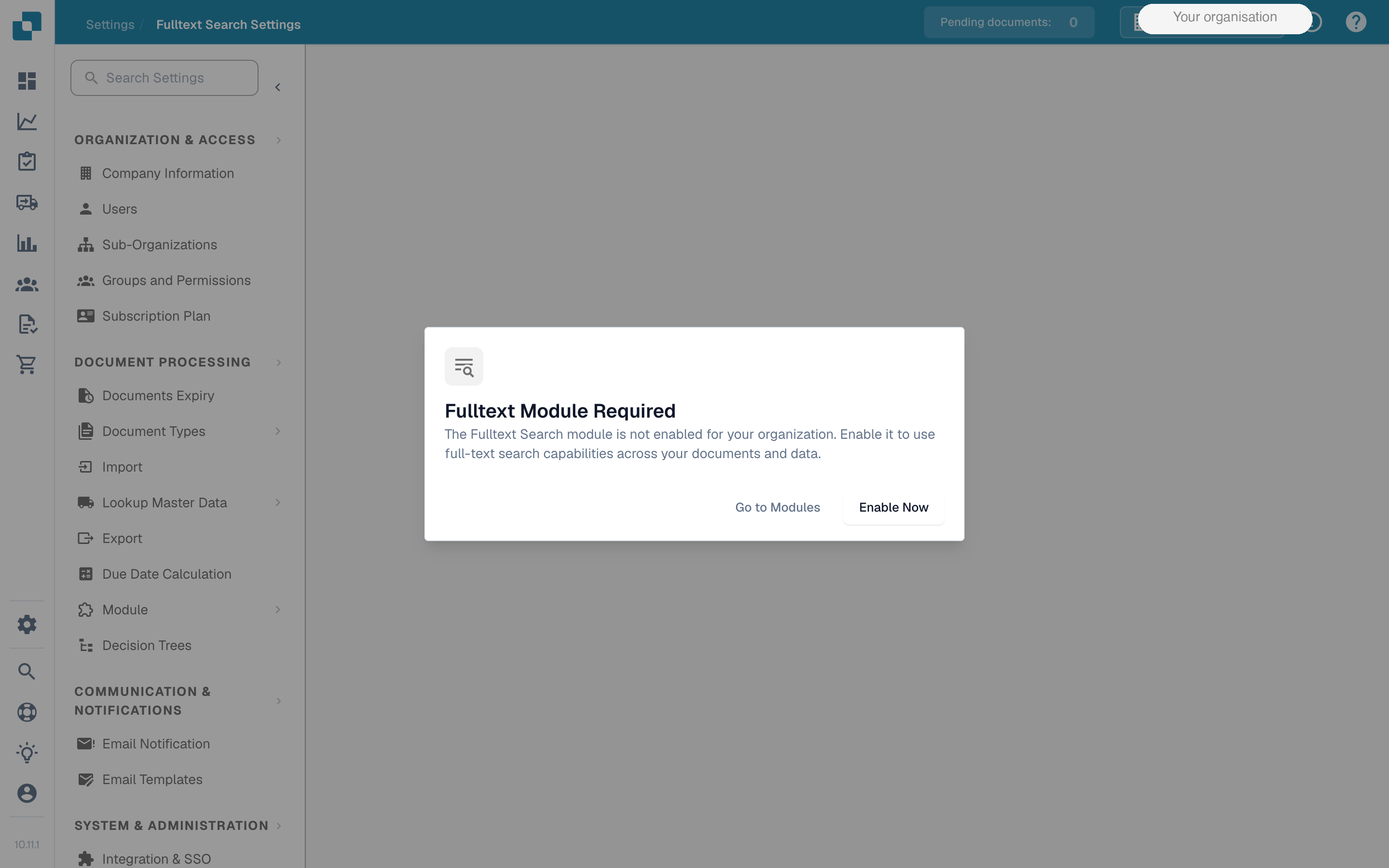Image resolution: width=1389 pixels, height=868 pixels.
Task: Follow the Go to Modules link
Action: (778, 507)
